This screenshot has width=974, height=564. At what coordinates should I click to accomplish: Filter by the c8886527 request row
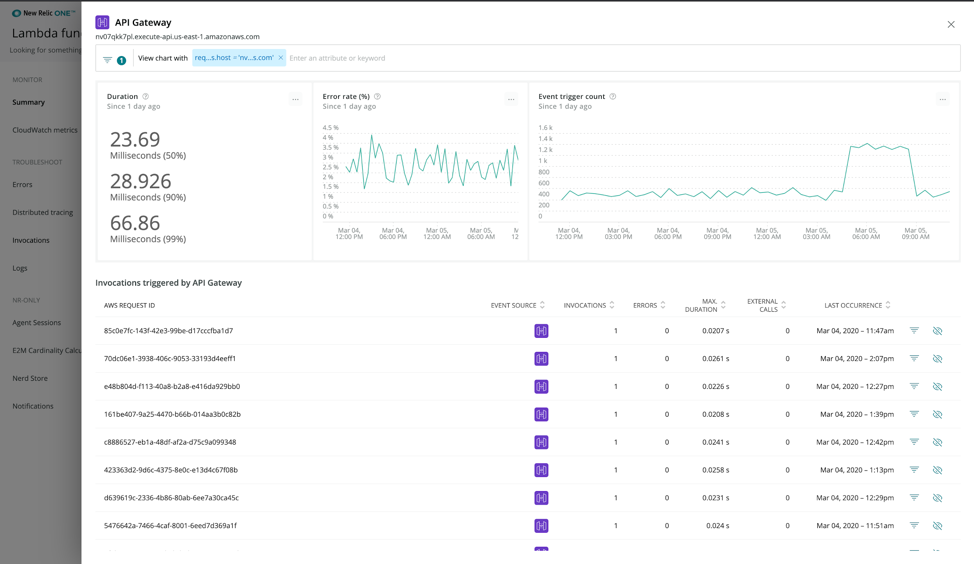[914, 442]
